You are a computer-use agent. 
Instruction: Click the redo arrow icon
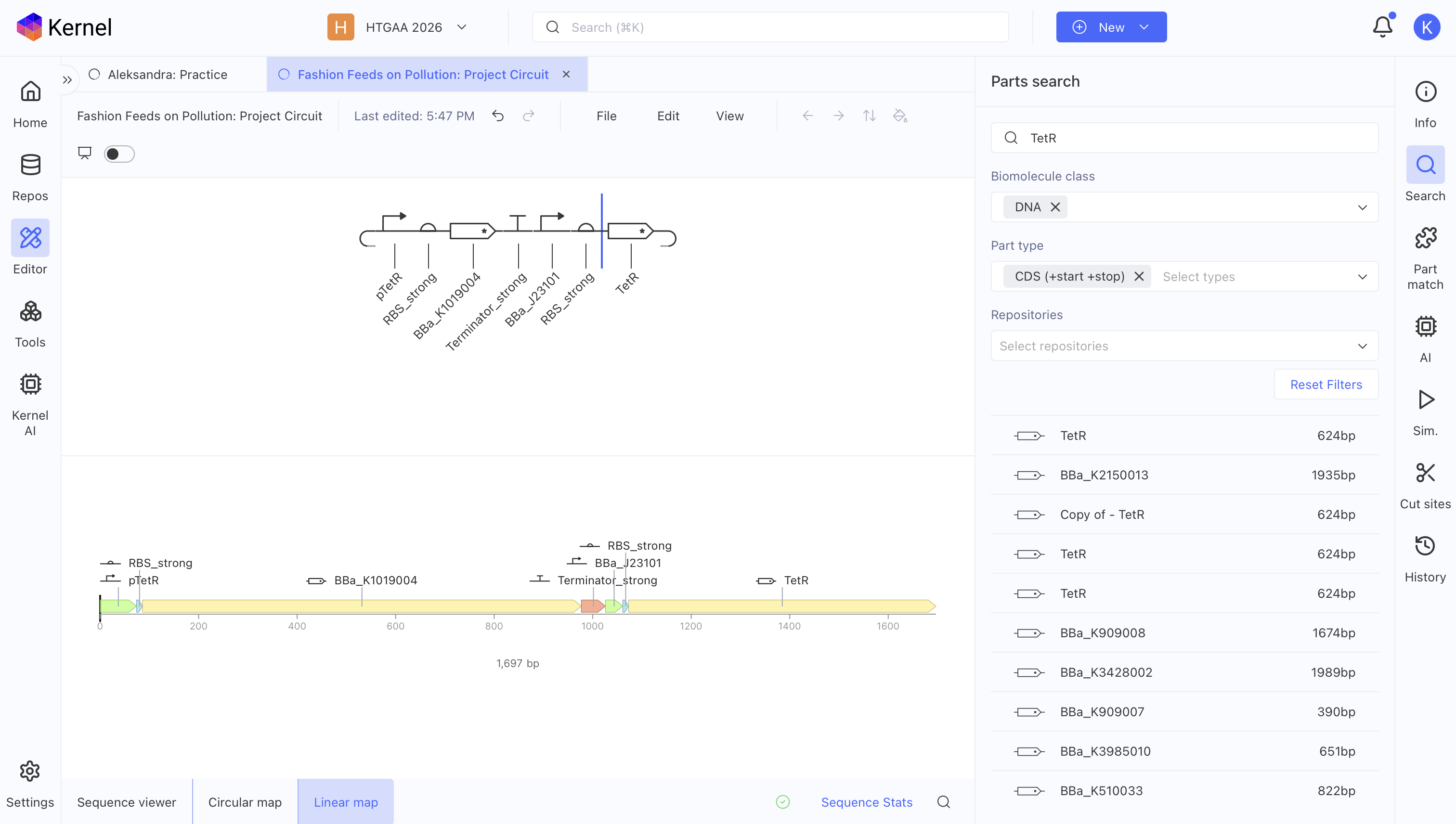529,116
